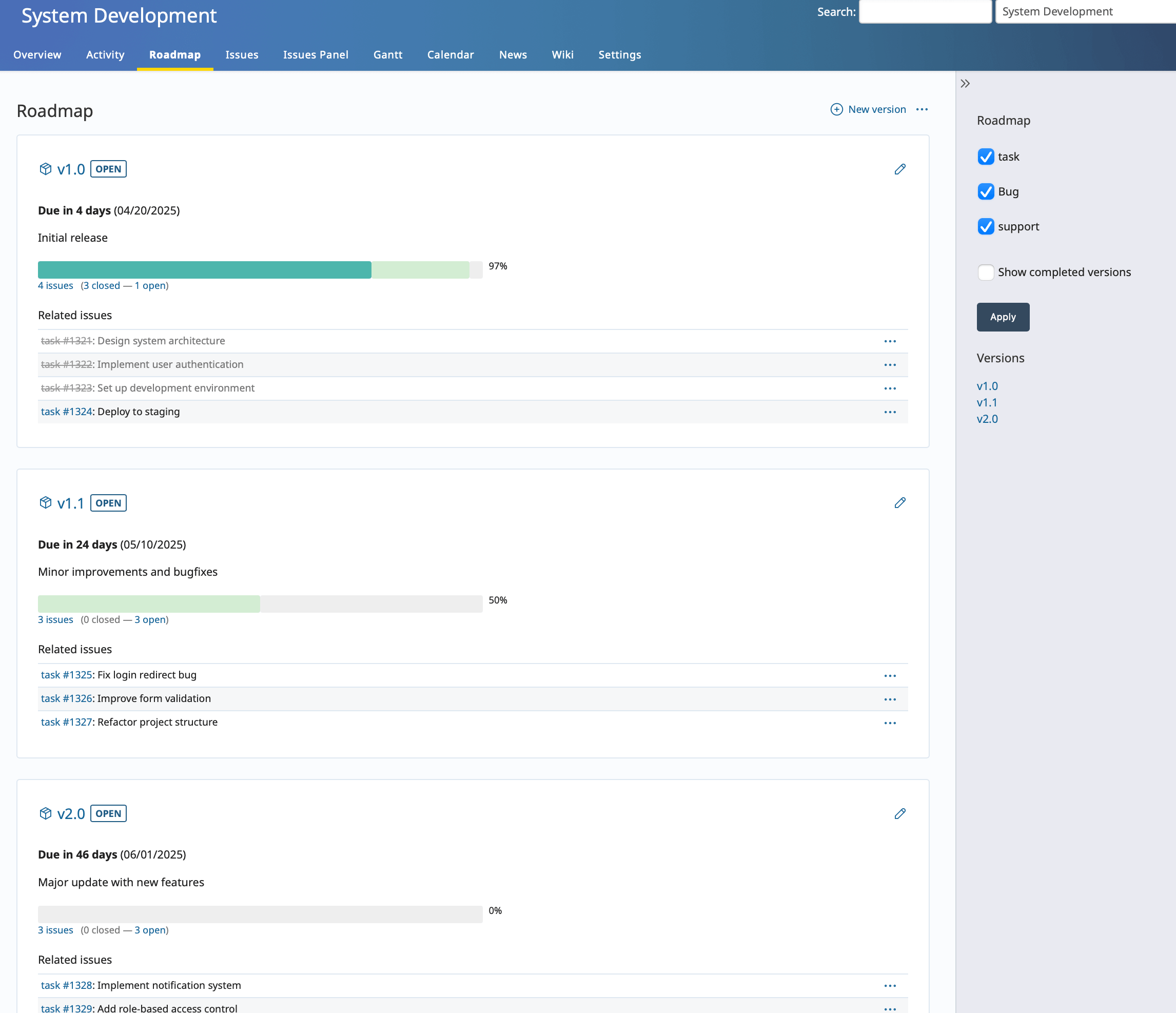Open the Wiki section
Viewport: 1176px width, 1013px height.
(562, 54)
